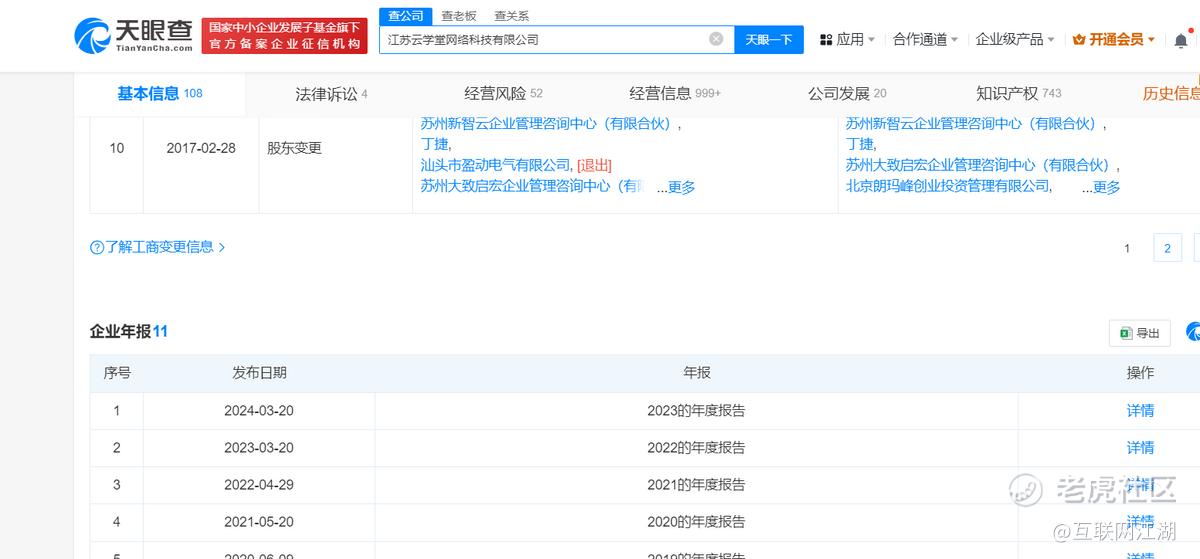This screenshot has height=559, width=1200.
Task: Switch to 法律诉讼 tab
Action: pos(331,94)
